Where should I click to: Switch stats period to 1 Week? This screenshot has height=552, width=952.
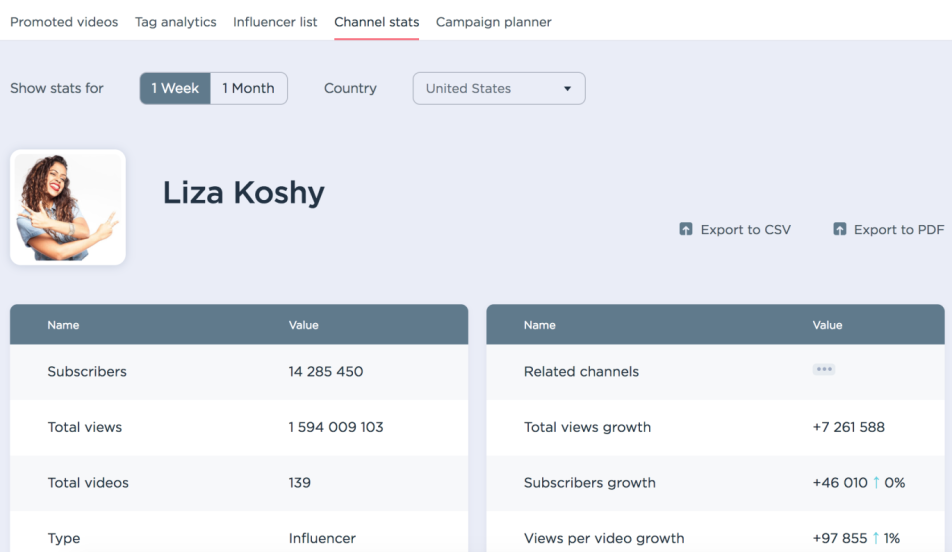click(x=175, y=89)
